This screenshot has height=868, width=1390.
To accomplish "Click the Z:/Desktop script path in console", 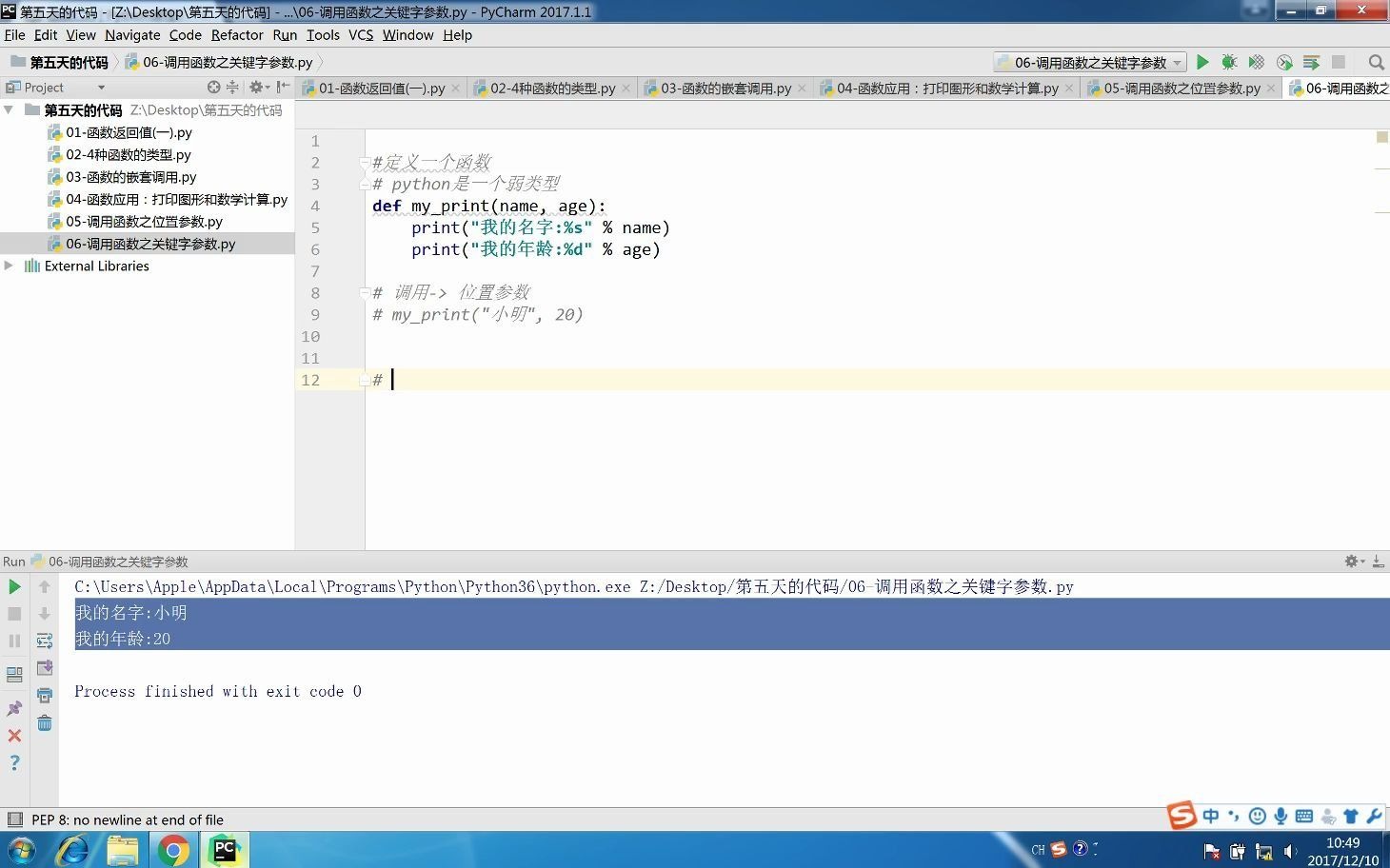I will [856, 586].
